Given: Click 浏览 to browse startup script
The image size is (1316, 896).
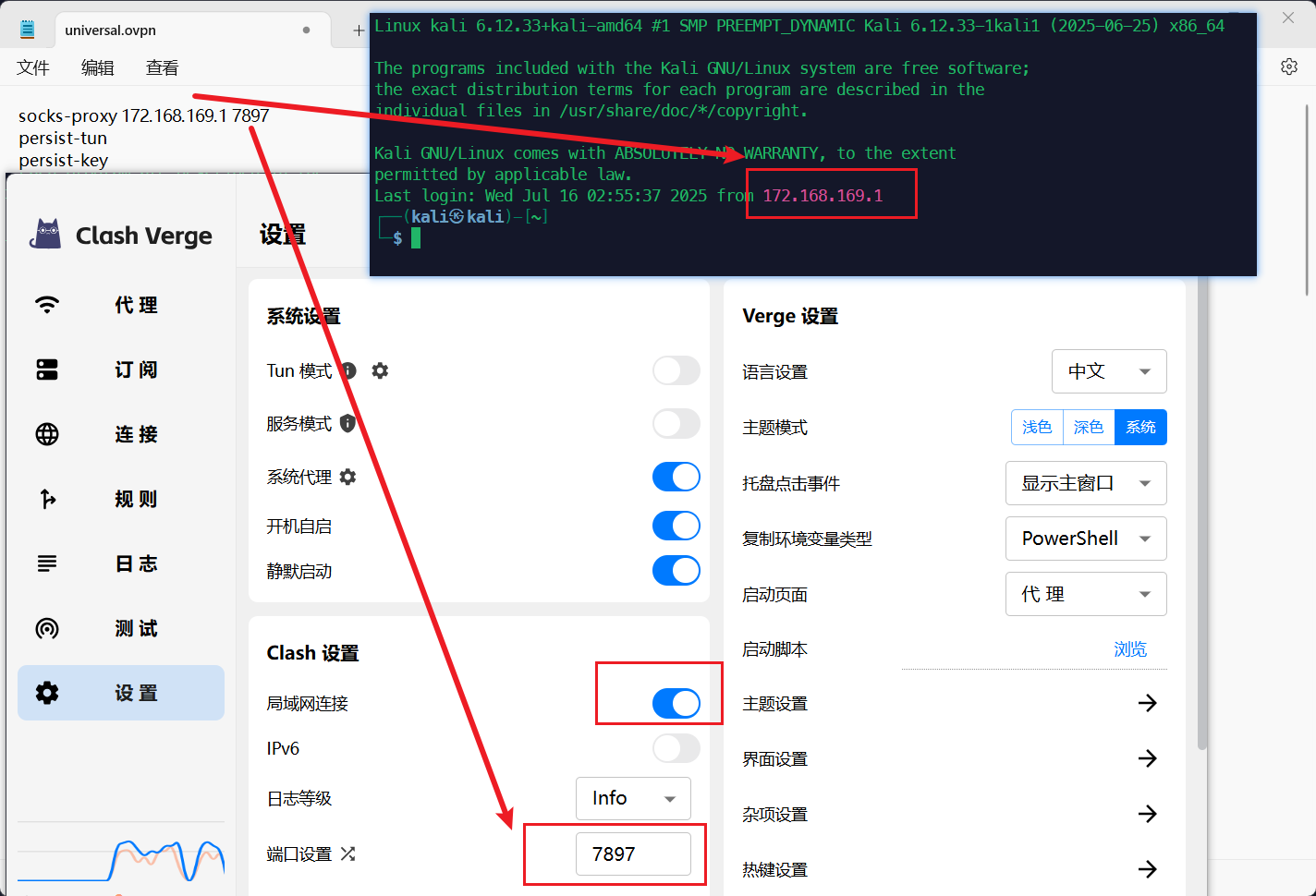Looking at the screenshot, I should coord(1130,649).
